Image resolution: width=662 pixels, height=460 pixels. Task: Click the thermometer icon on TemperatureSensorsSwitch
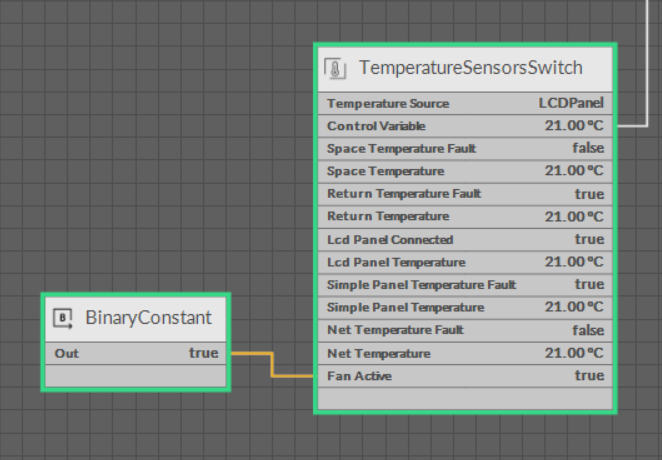pos(335,69)
